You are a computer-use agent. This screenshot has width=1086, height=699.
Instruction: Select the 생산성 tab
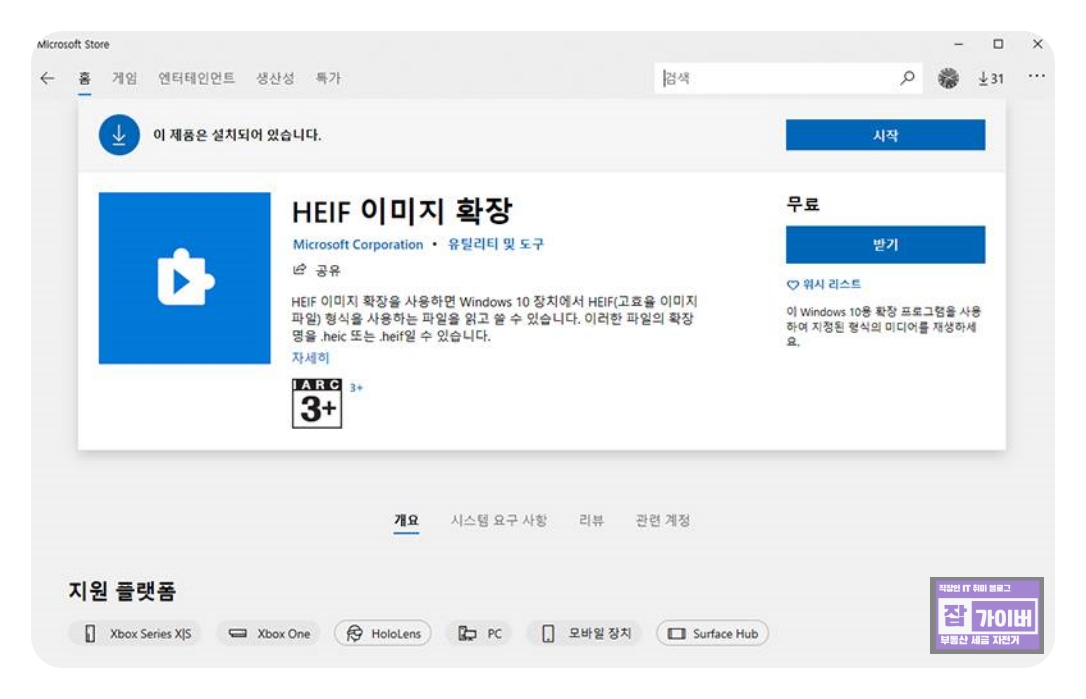275,78
